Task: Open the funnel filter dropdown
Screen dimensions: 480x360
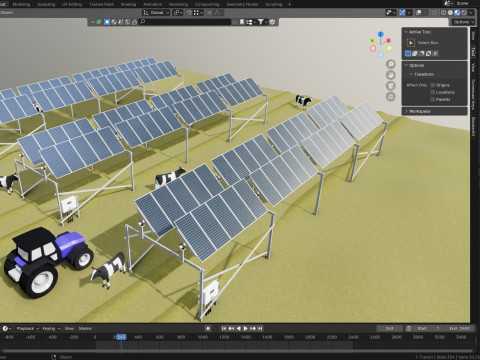Action: click(262, 22)
